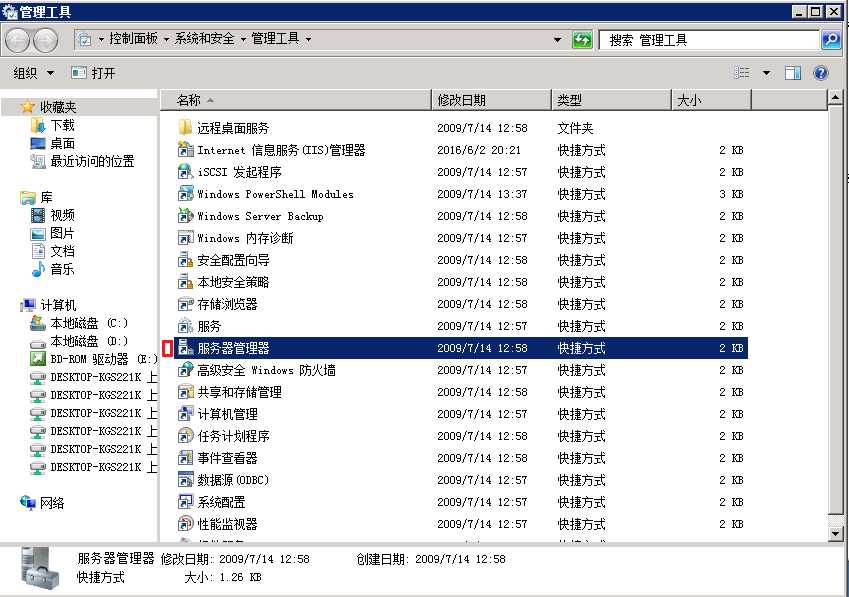Viewport: 849px width, 597px height.
Task: Open the 视频 library
Action: pos(62,215)
